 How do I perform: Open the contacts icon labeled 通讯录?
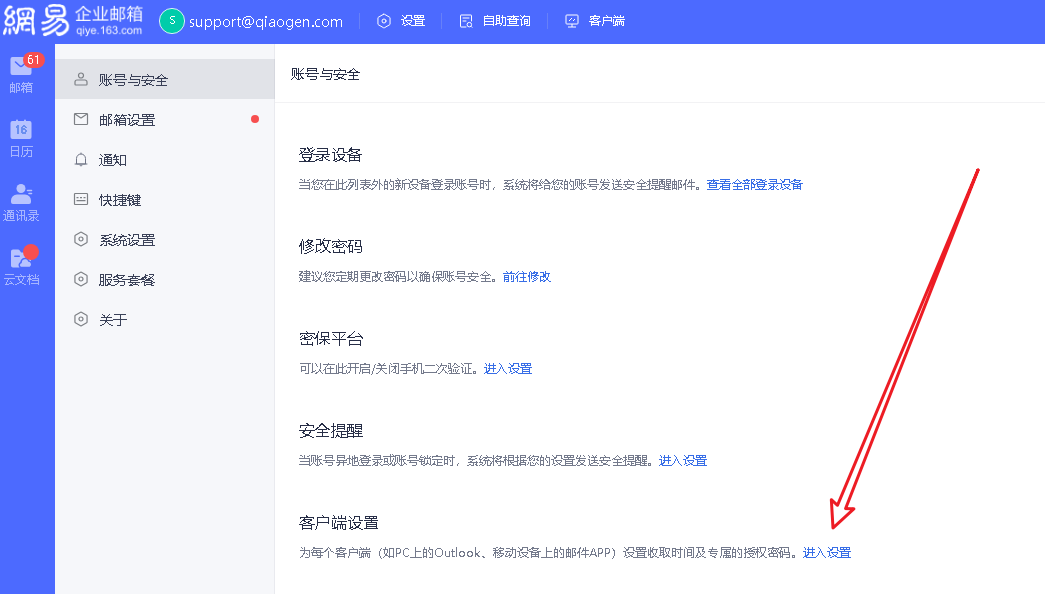point(21,194)
